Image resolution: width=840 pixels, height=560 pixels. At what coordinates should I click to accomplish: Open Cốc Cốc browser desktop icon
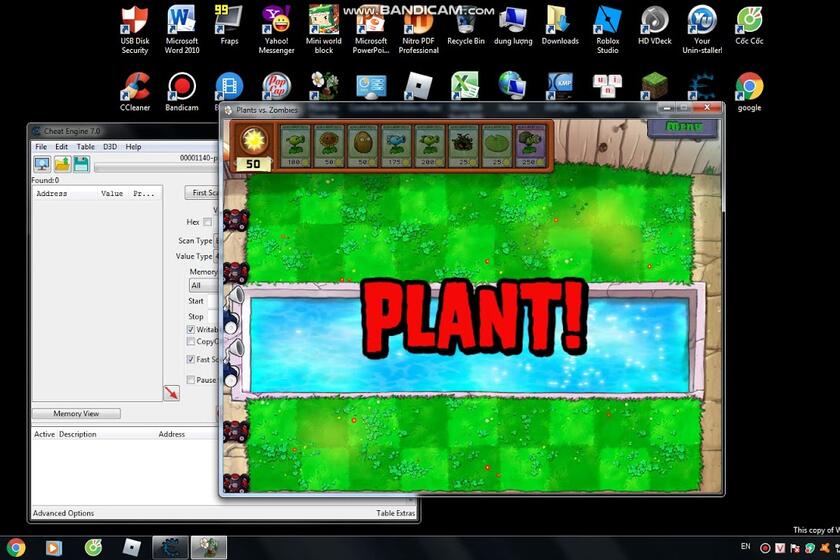click(749, 25)
